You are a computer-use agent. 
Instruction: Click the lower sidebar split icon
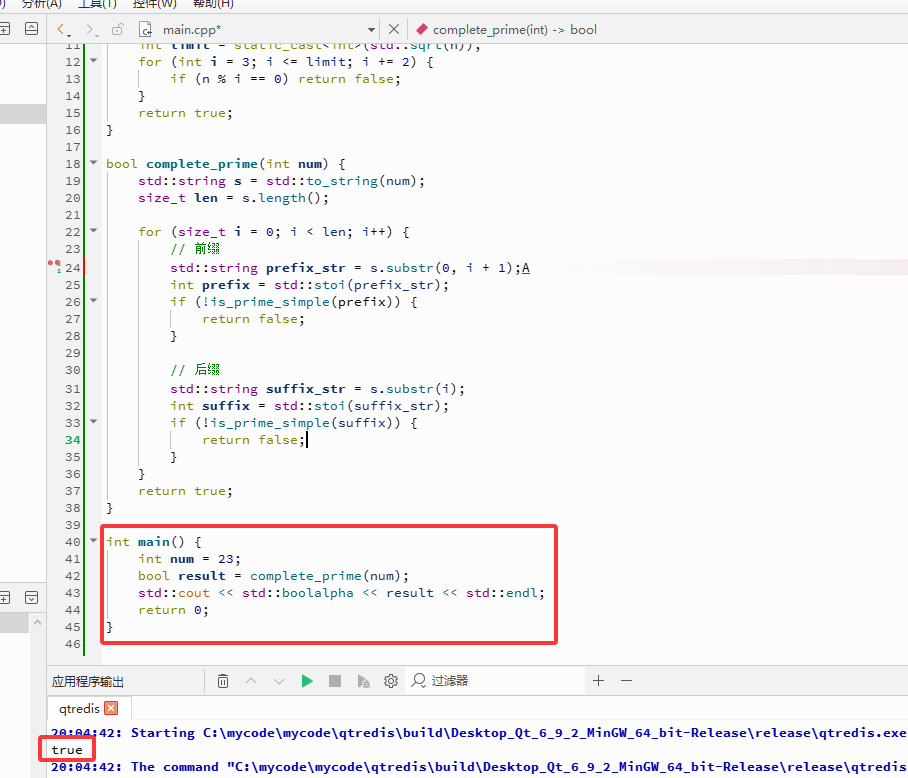(4, 597)
